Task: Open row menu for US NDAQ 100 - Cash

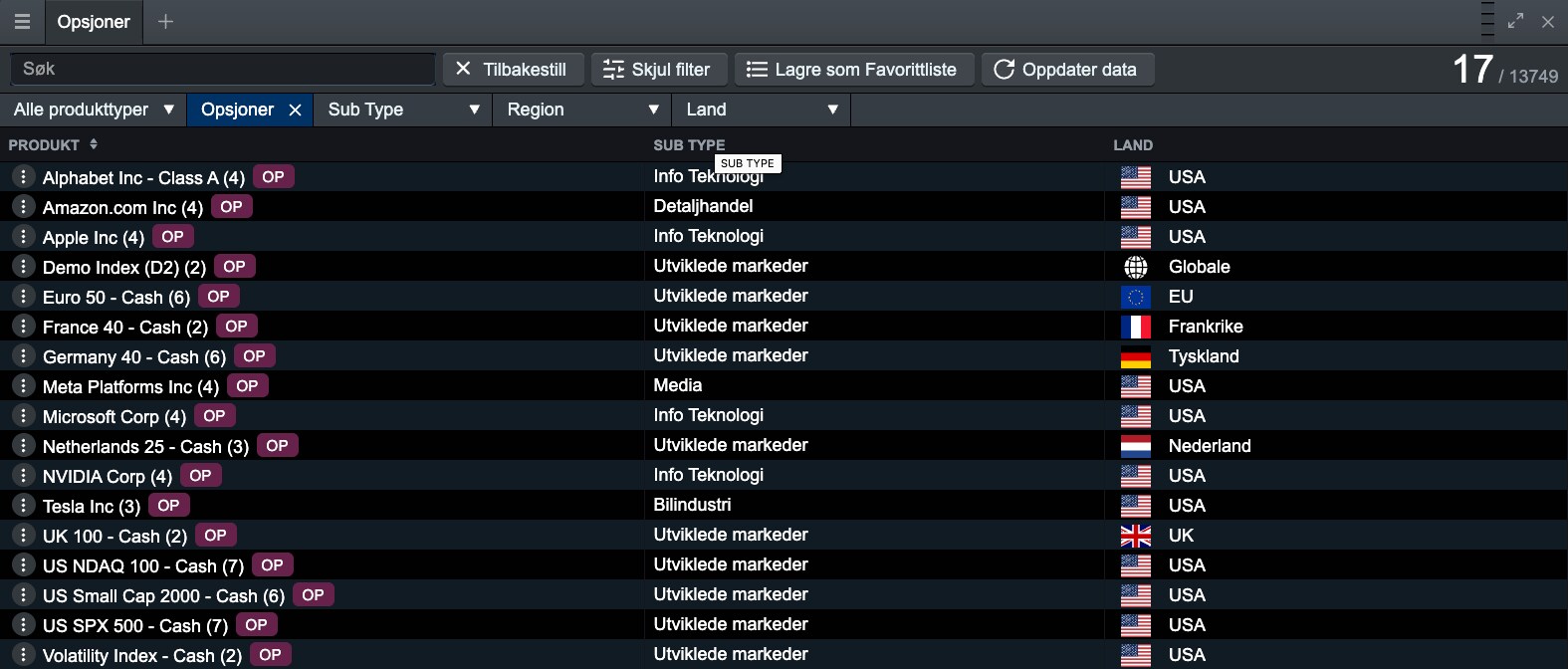Action: tap(23, 565)
